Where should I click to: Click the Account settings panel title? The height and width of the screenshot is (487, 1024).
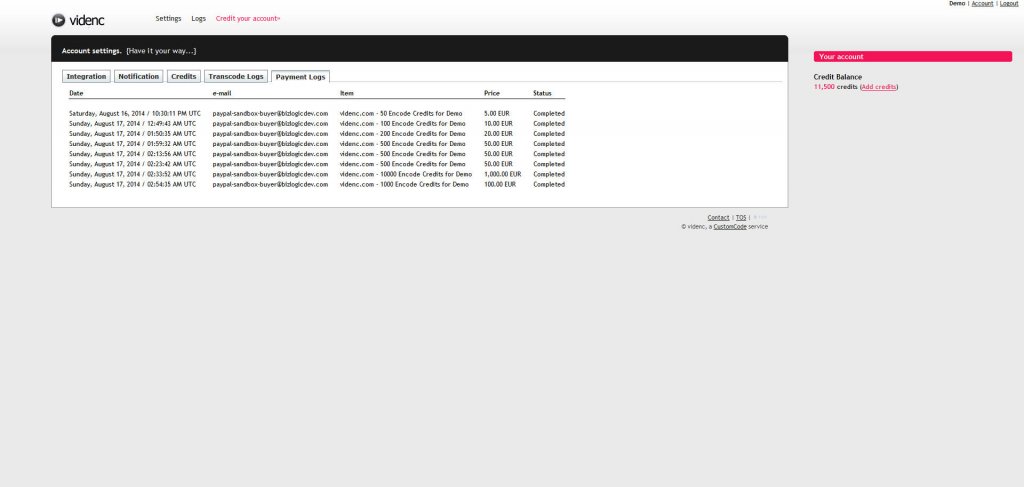tap(91, 51)
